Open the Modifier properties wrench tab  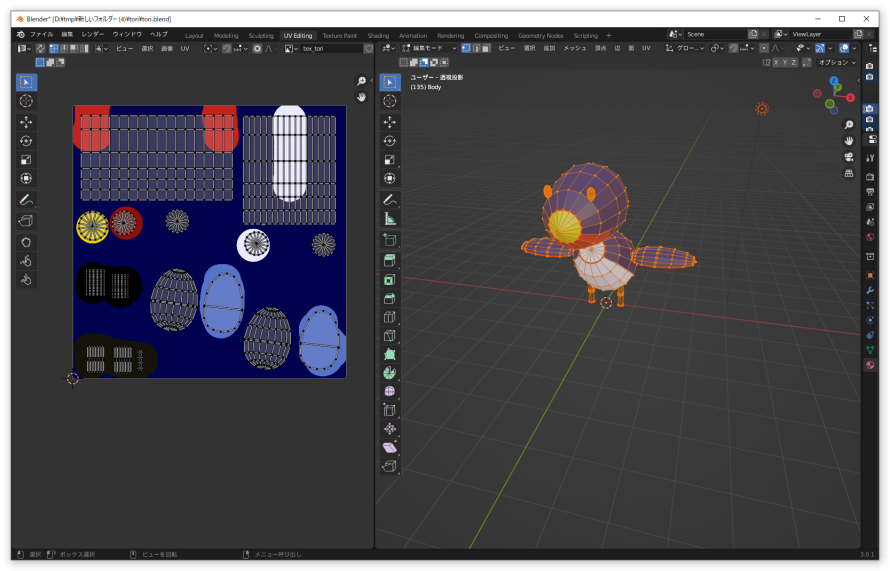870,290
